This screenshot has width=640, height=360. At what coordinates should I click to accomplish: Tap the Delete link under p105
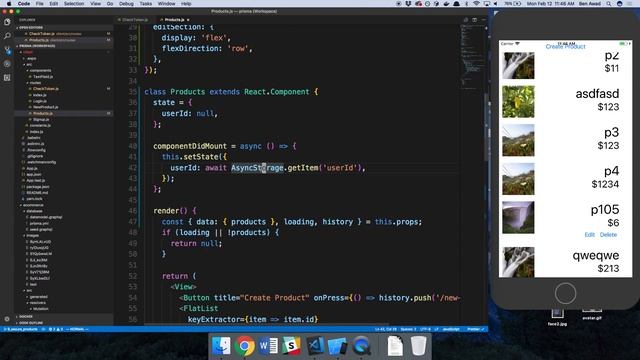point(608,235)
